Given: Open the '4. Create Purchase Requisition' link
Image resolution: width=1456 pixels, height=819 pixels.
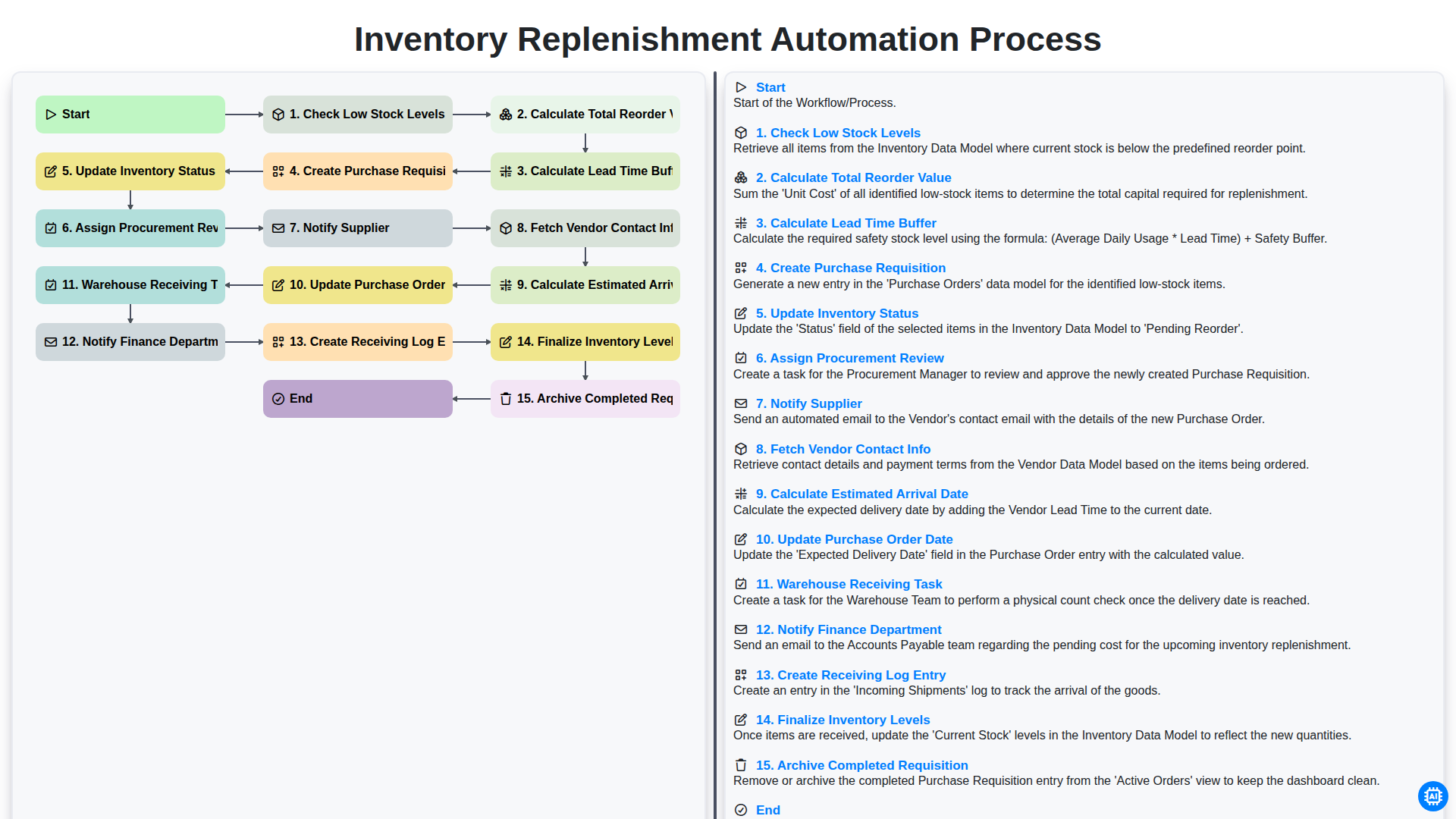Looking at the screenshot, I should point(850,268).
